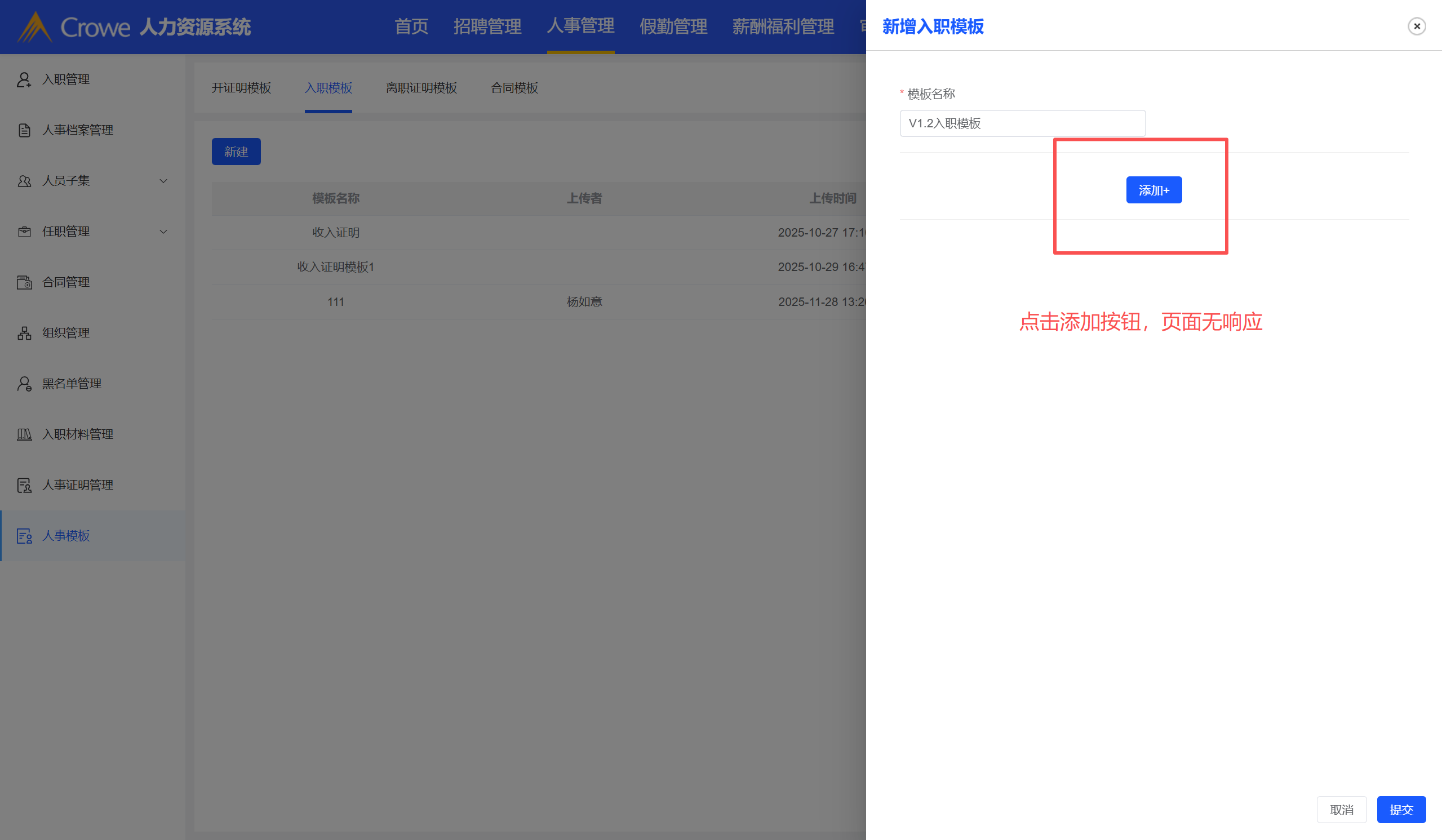Click the 模板名称 input field

1022,123
